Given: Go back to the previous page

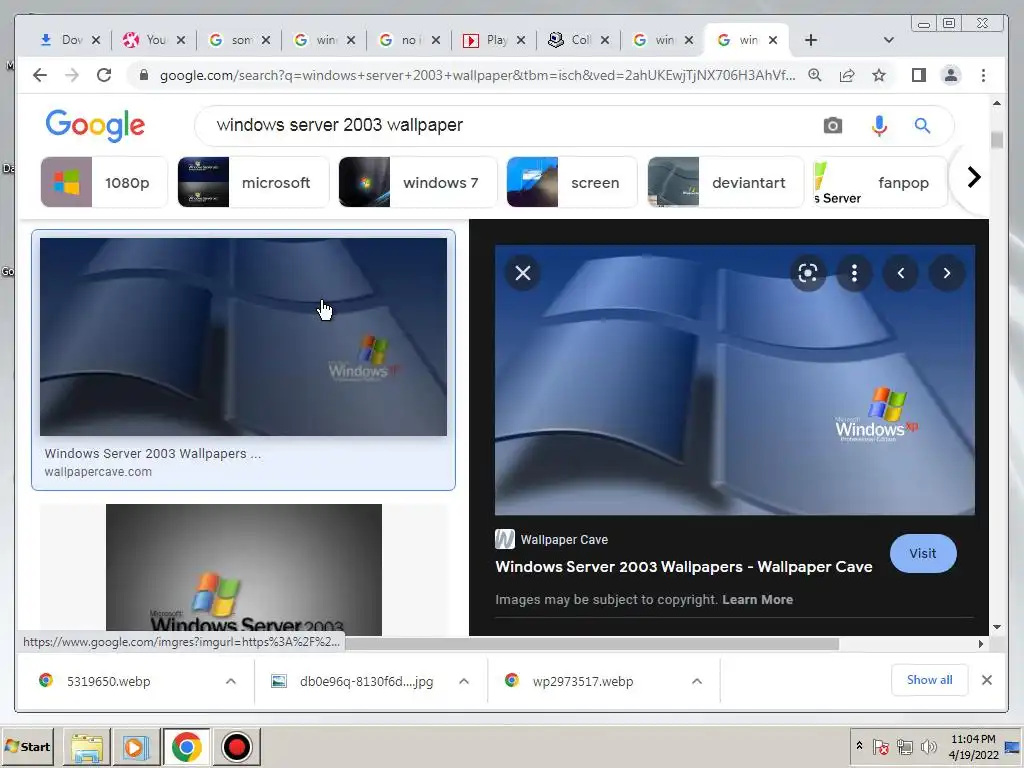Looking at the screenshot, I should 40,75.
